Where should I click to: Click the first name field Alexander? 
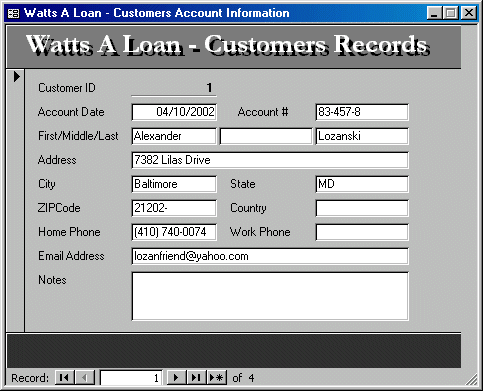[x=174, y=136]
